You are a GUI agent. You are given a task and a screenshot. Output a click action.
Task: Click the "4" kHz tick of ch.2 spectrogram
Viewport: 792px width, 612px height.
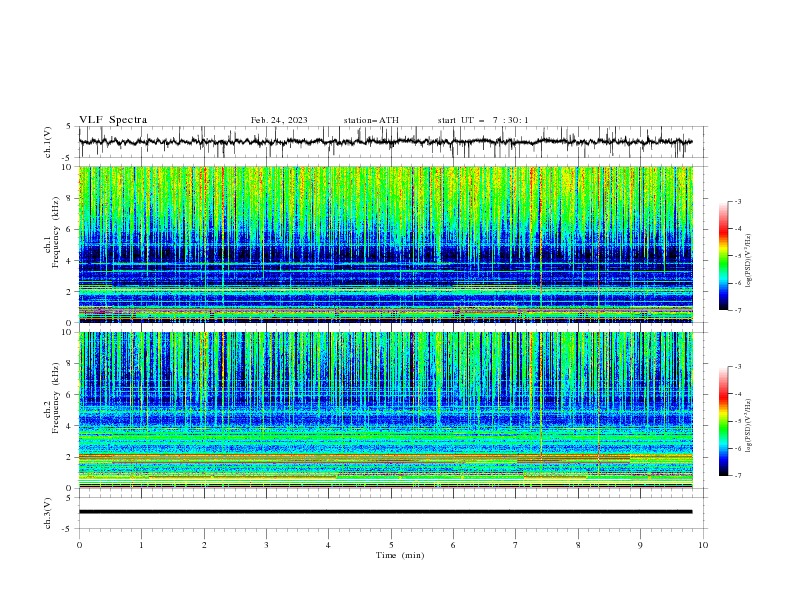(69, 426)
